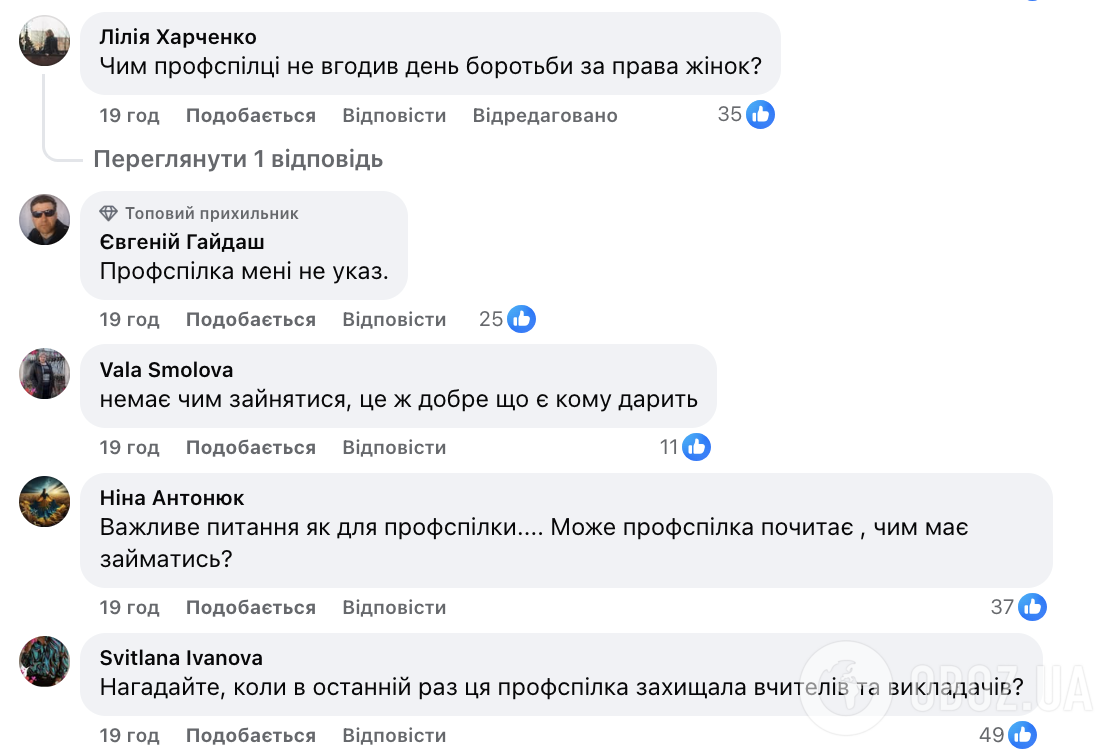Open Vala Smolova's profile photo
The width and height of the screenshot is (1112, 752).
click(44, 375)
